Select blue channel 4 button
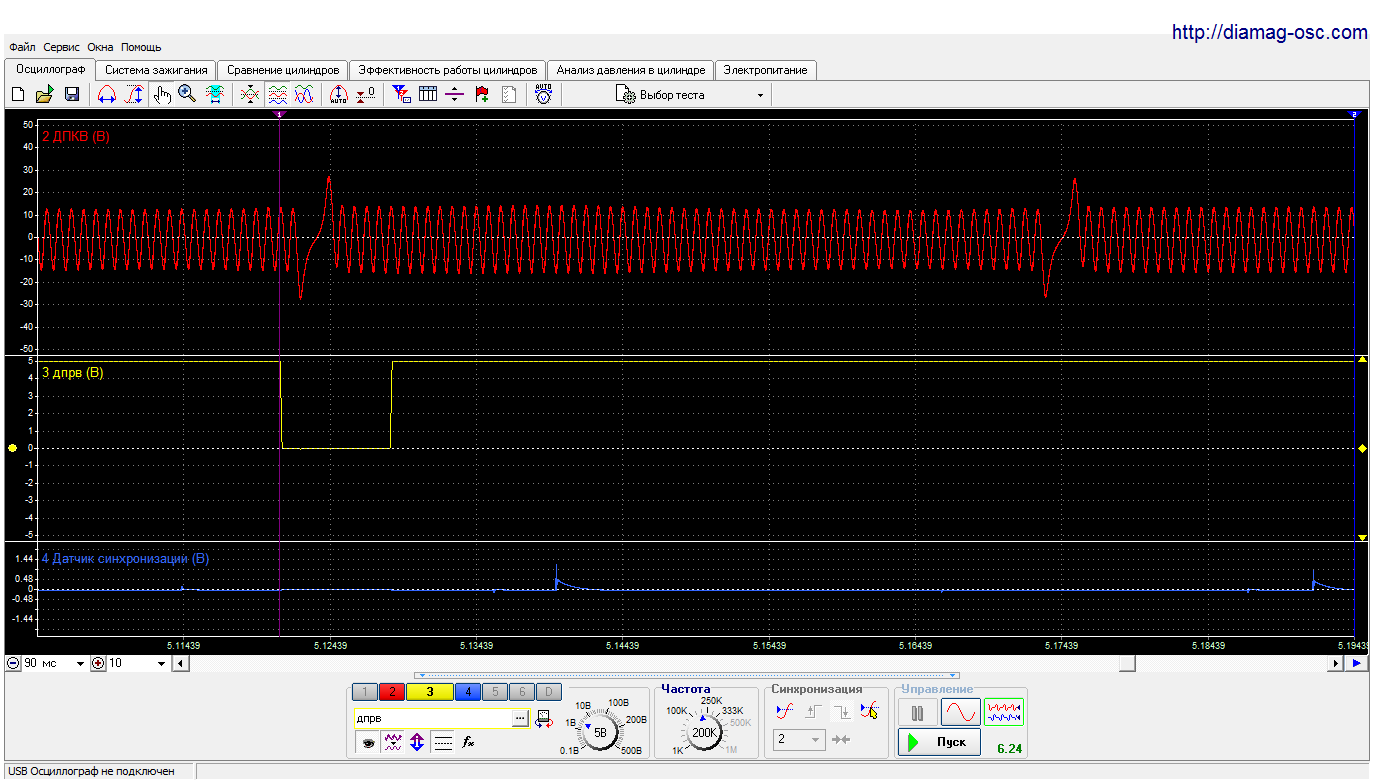 coord(468,691)
